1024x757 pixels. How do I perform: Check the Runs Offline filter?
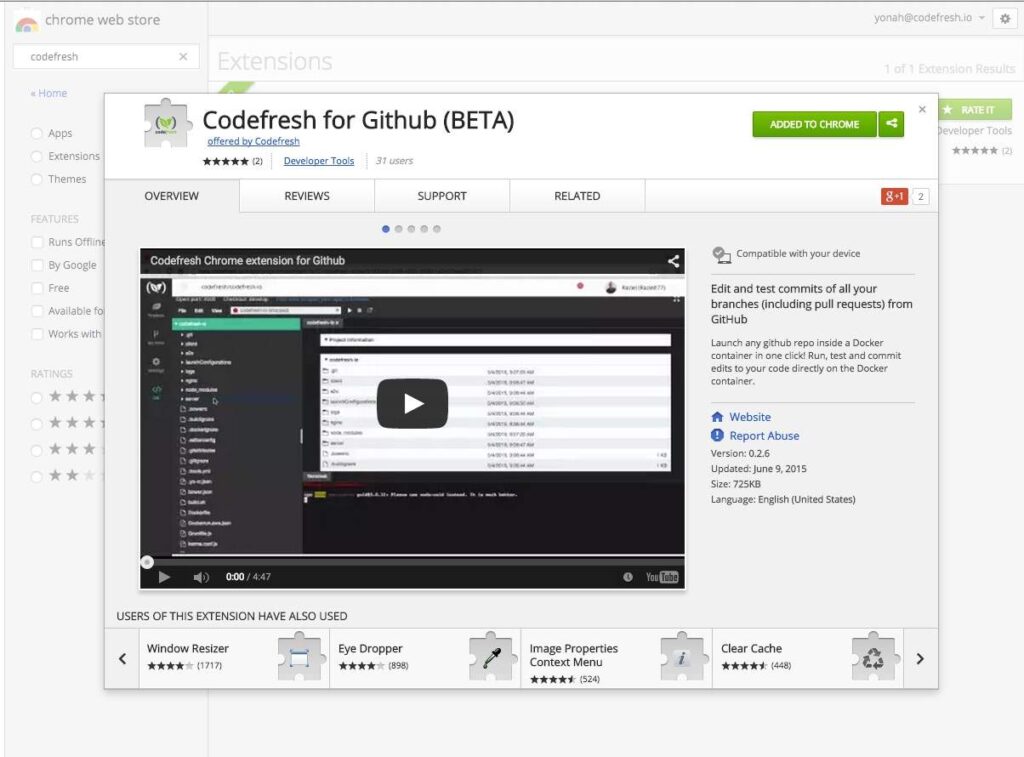[36, 241]
